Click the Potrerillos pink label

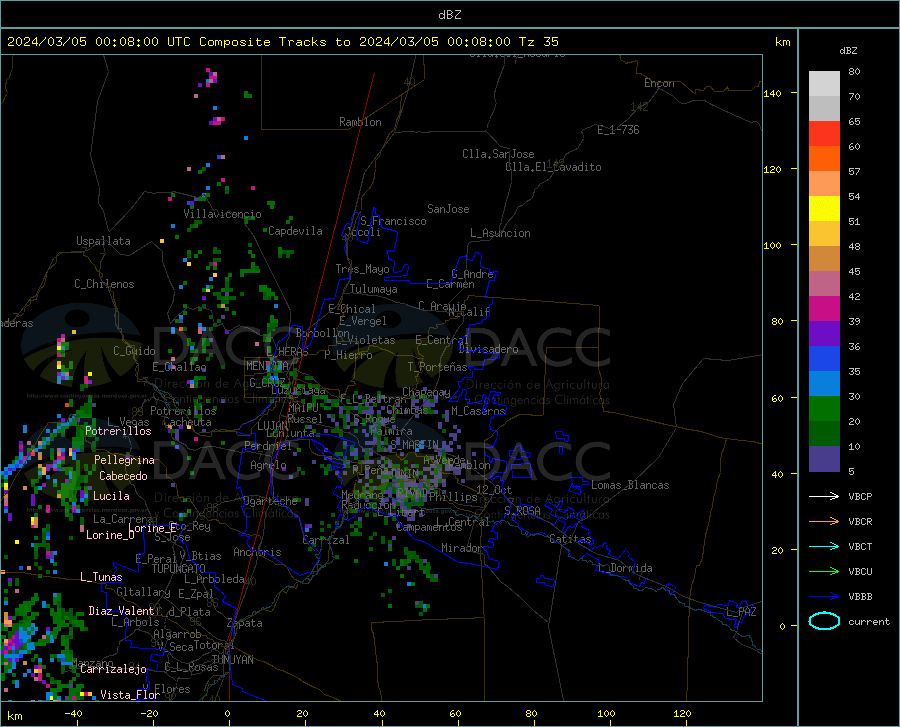tap(118, 431)
